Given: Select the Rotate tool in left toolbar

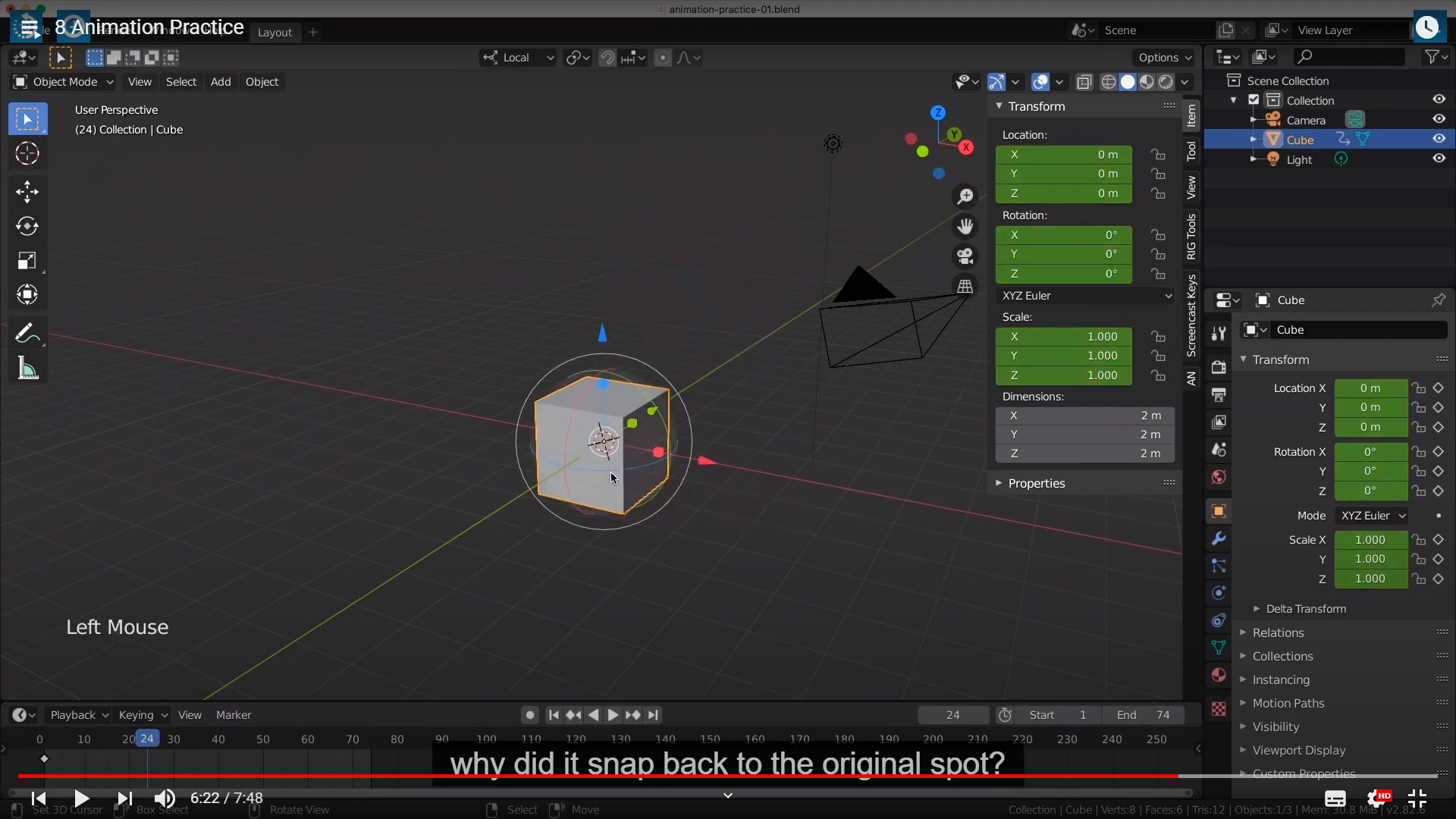Looking at the screenshot, I should tap(27, 226).
